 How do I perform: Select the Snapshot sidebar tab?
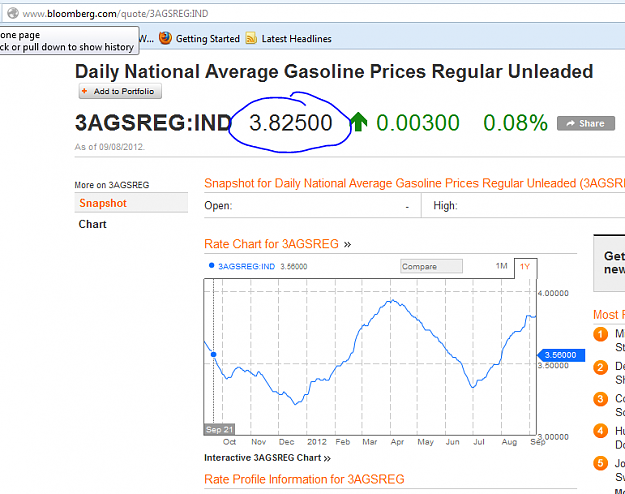(131, 203)
